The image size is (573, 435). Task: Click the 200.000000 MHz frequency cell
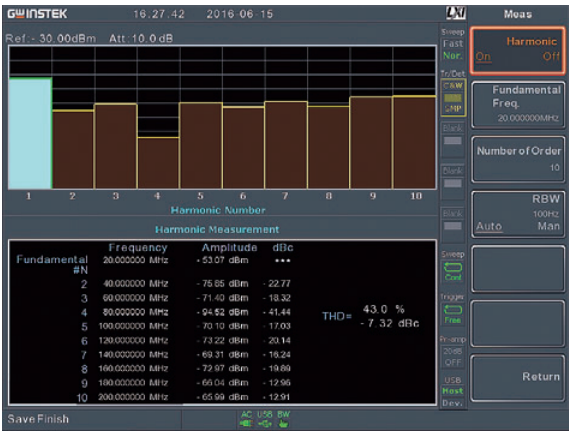pyautogui.click(x=133, y=397)
